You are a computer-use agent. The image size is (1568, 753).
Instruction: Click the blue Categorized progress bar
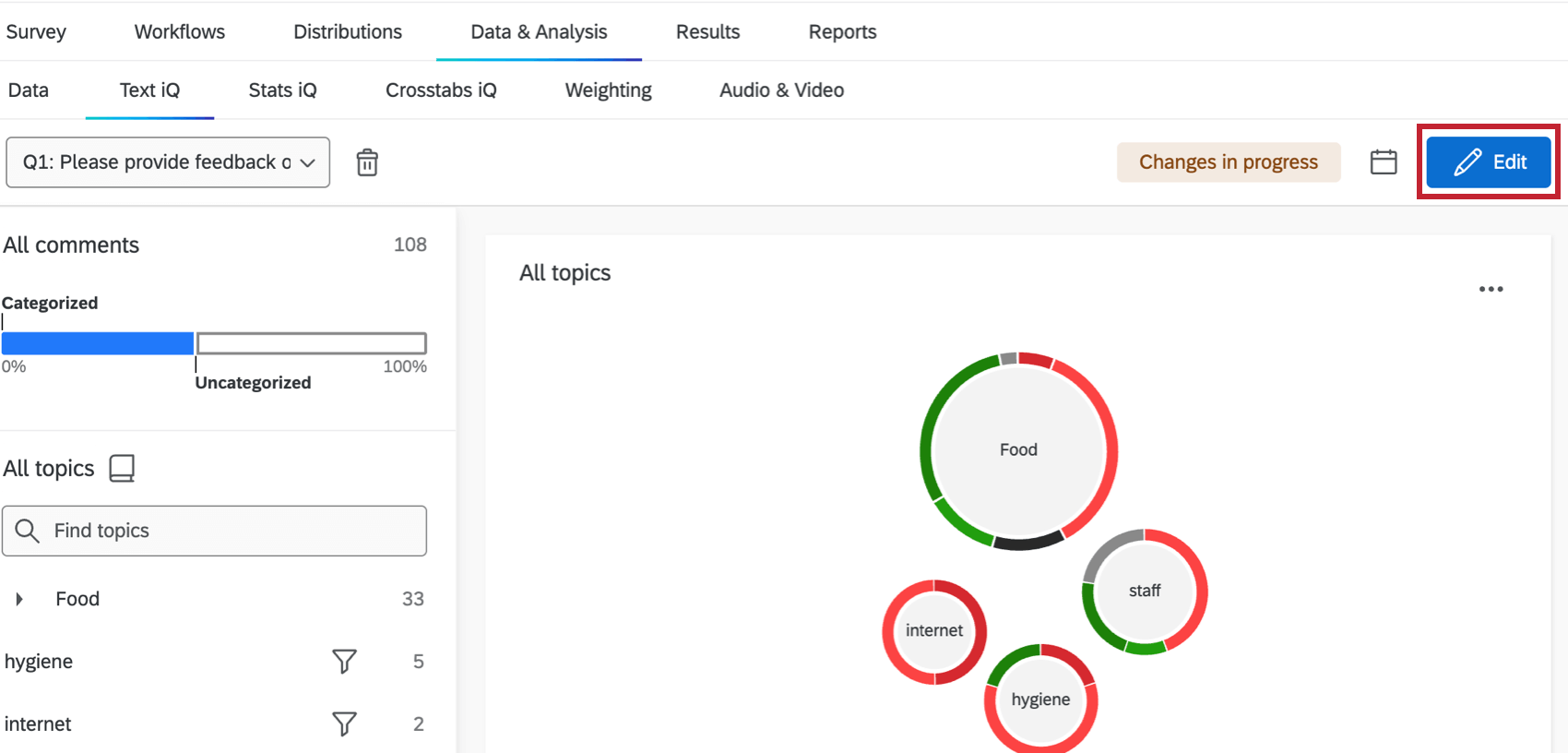(98, 343)
